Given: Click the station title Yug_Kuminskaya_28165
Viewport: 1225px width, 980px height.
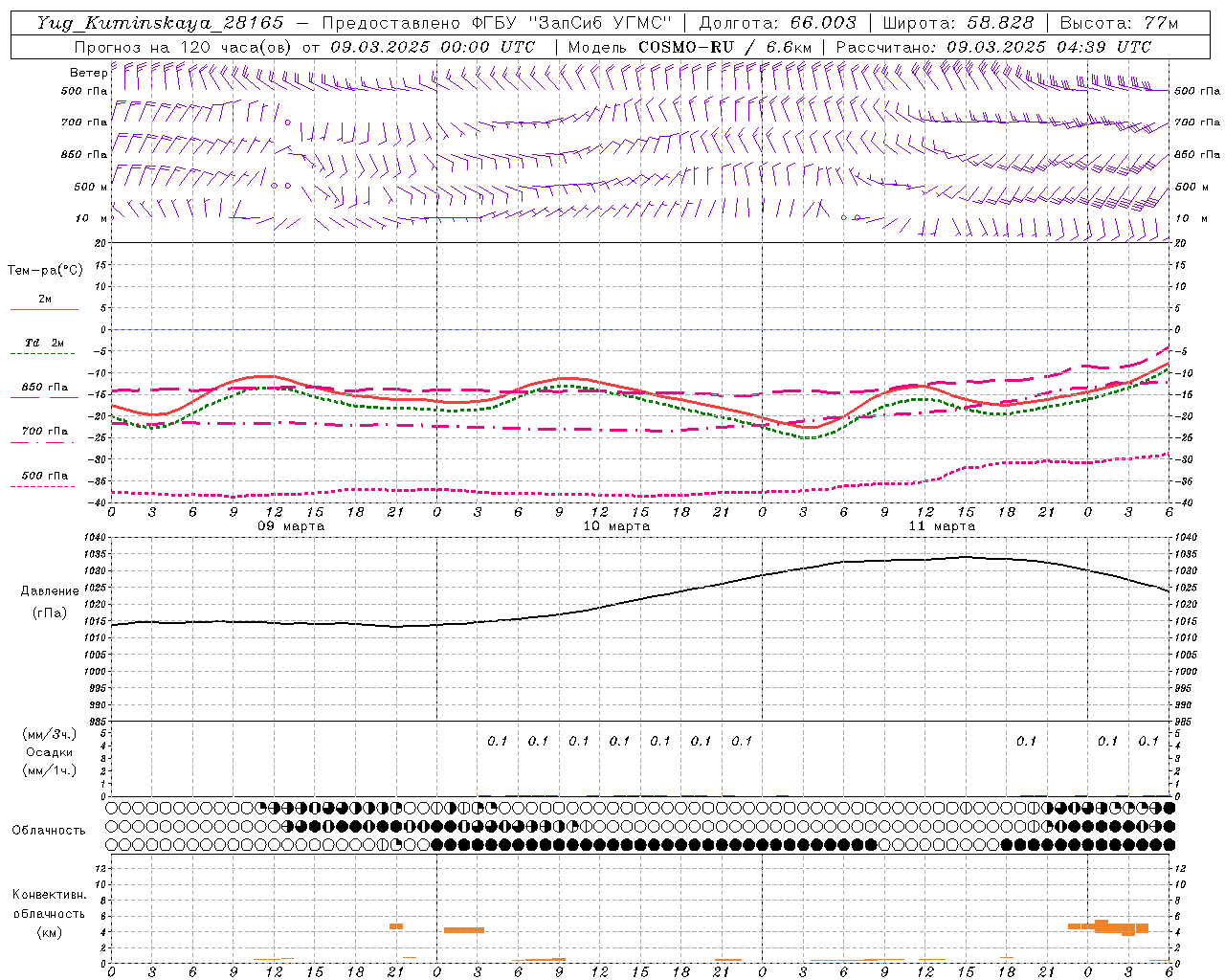Looking at the screenshot, I should click(x=160, y=23).
